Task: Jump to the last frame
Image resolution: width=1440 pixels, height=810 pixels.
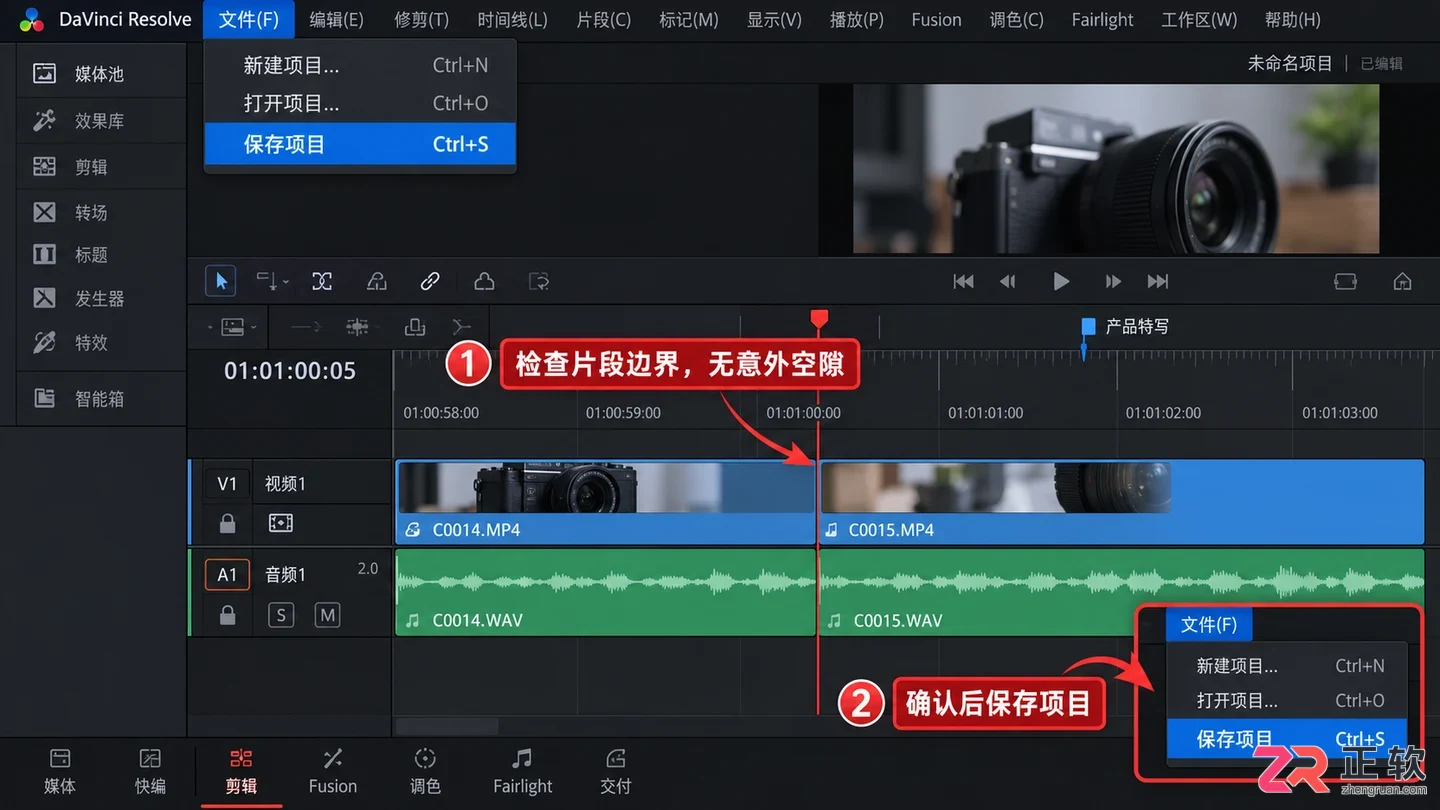Action: pyautogui.click(x=1158, y=282)
